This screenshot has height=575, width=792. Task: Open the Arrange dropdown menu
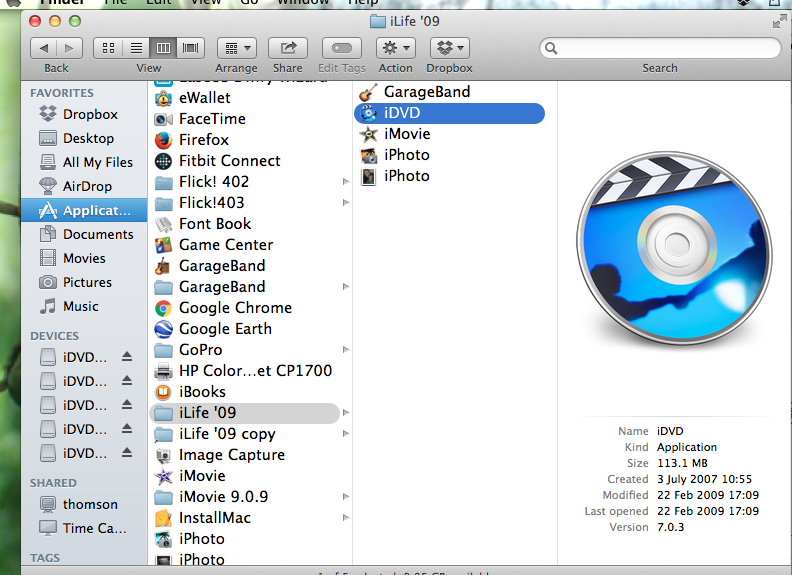pos(236,48)
